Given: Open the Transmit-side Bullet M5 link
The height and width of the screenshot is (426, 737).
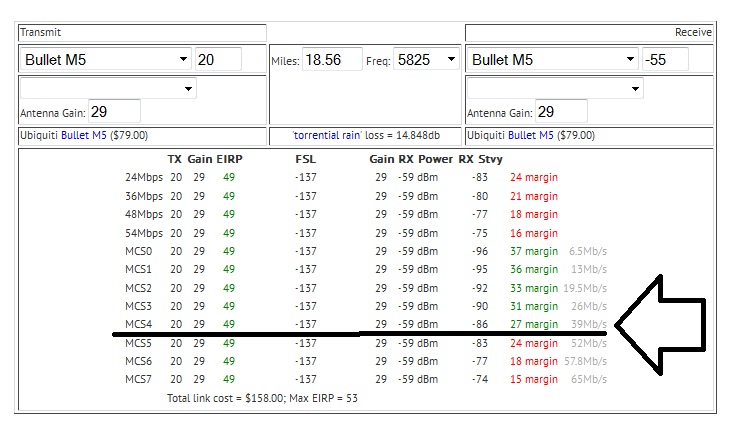Looking at the screenshot, I should (84, 135).
